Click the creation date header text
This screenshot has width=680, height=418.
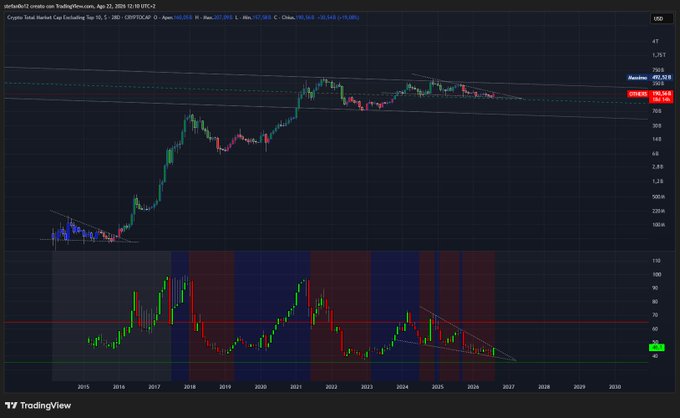tap(126, 6)
